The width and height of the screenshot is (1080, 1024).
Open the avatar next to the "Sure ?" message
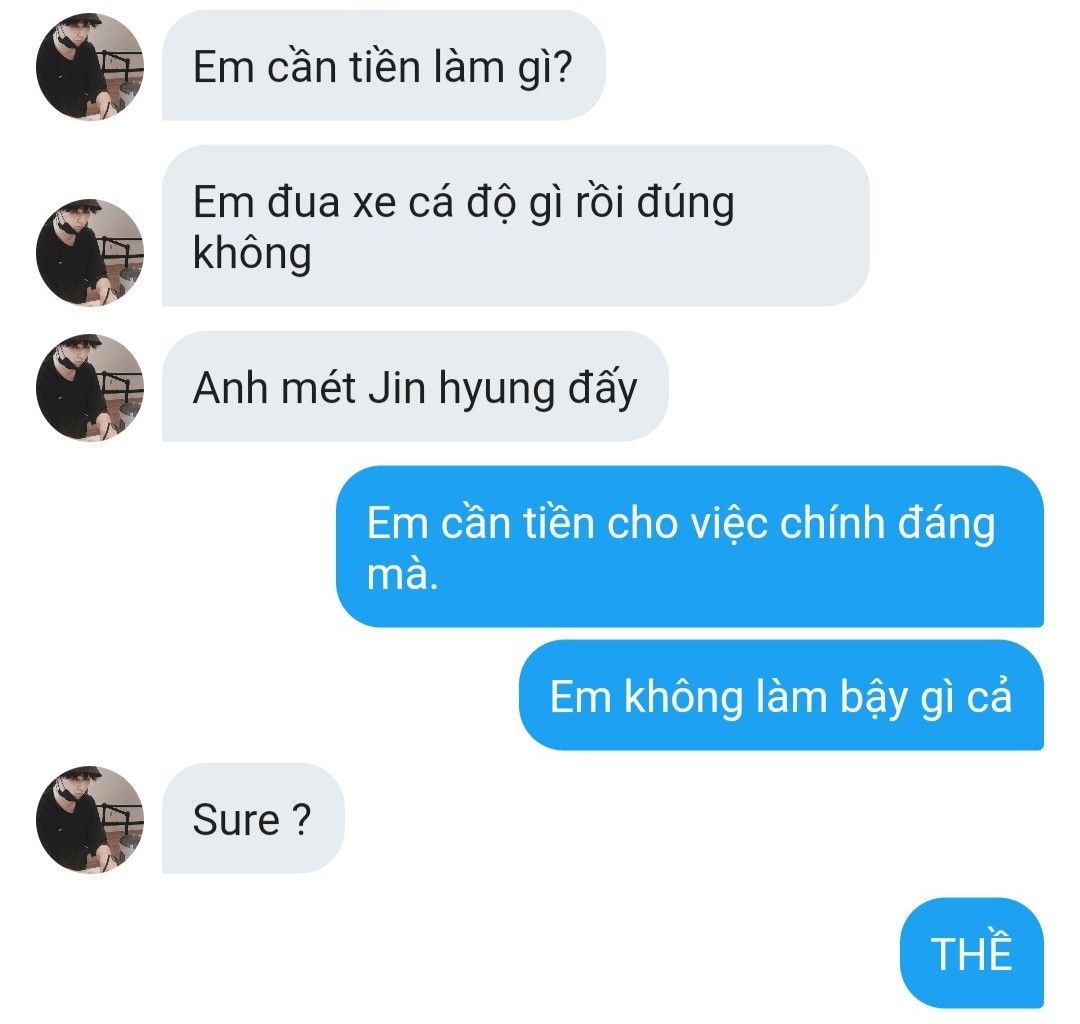point(90,819)
